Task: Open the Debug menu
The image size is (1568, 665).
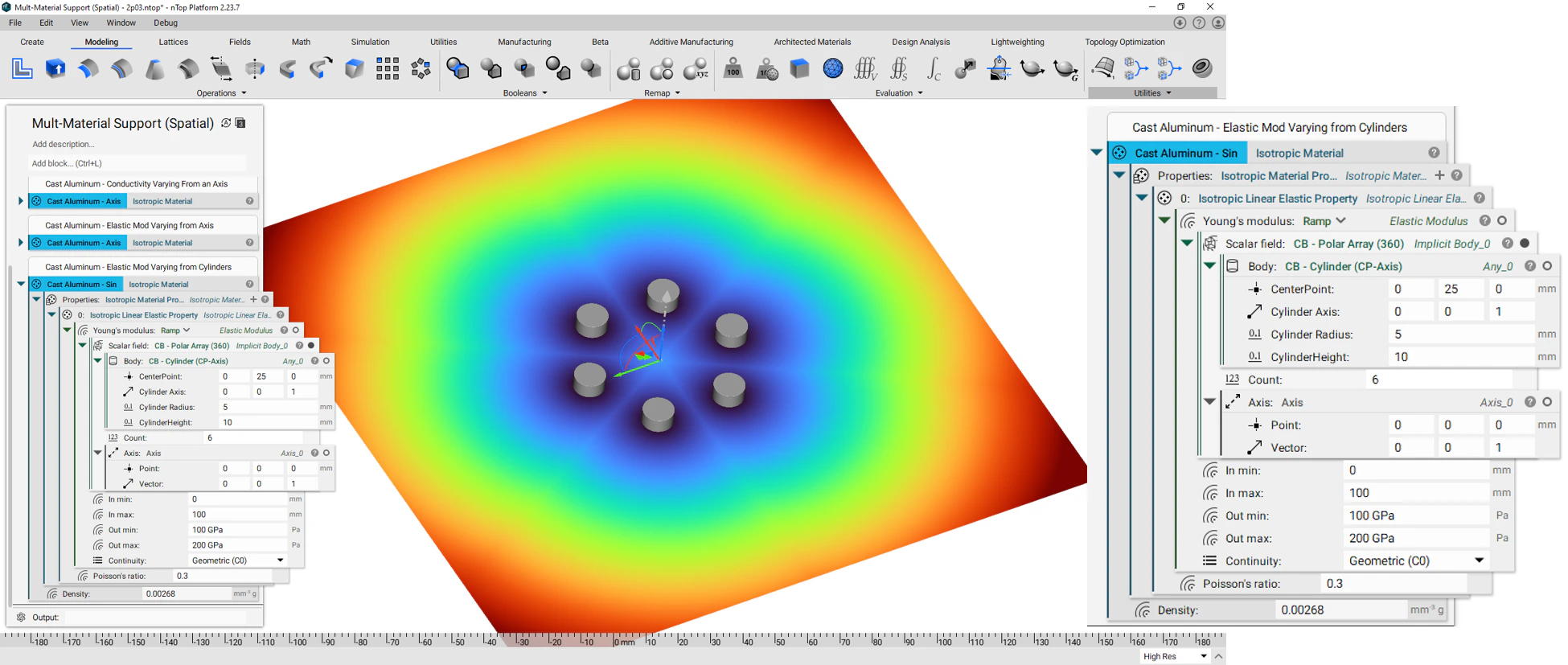Action: coord(166,23)
